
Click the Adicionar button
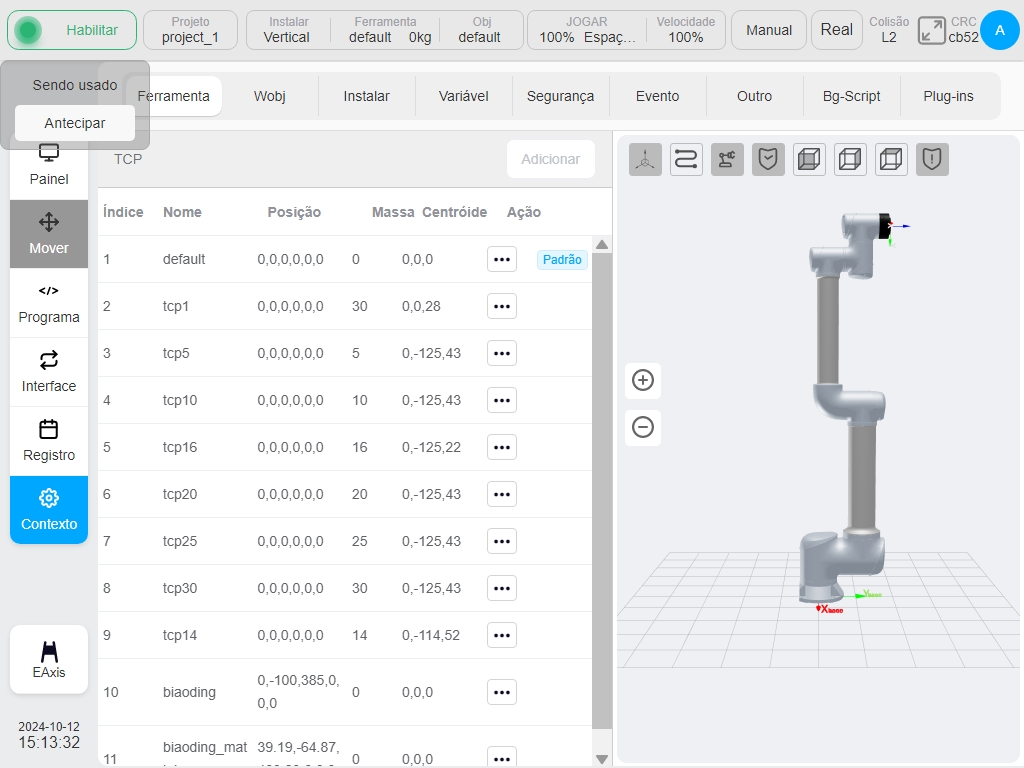(551, 159)
